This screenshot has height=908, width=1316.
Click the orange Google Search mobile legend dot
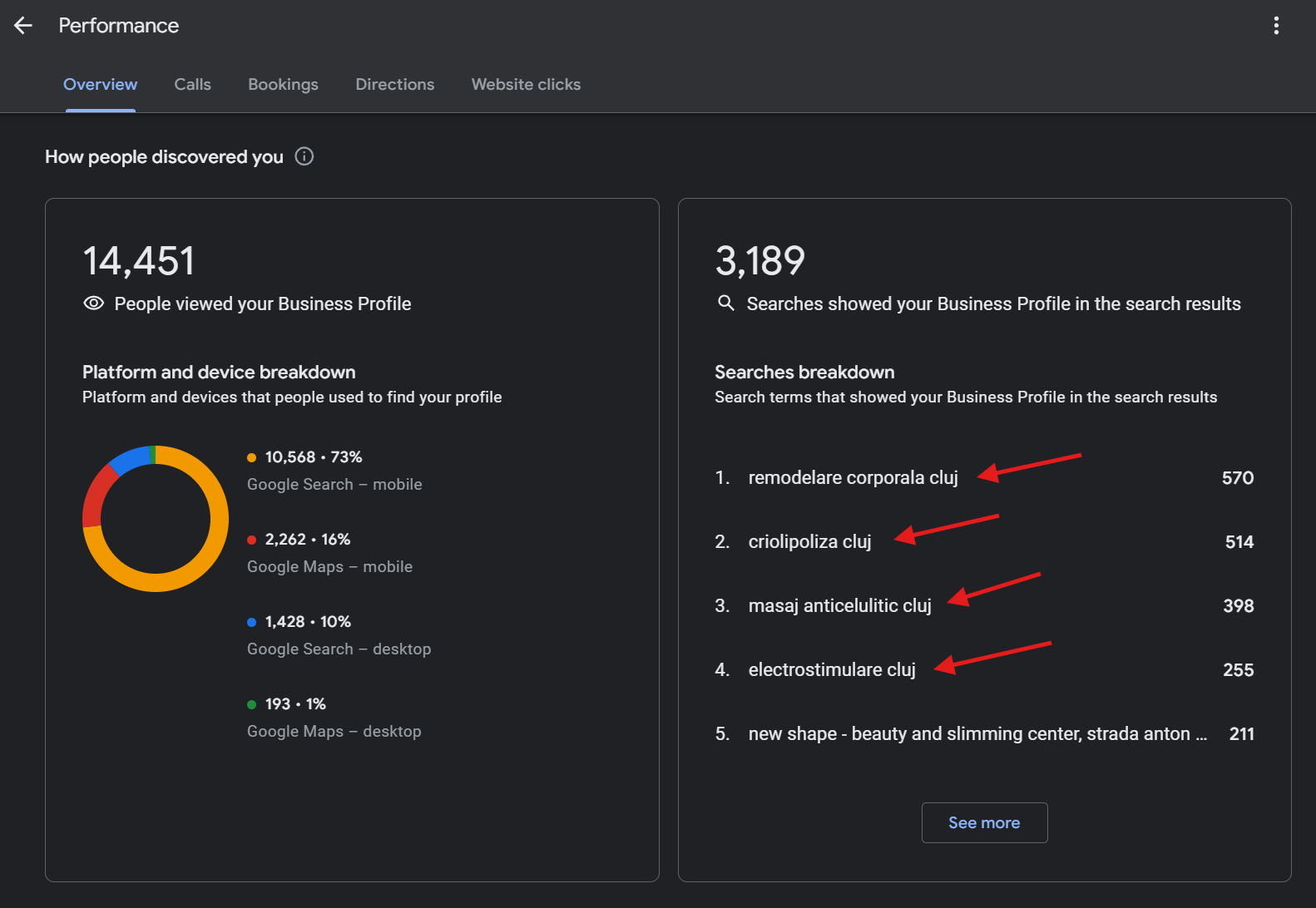(251, 457)
